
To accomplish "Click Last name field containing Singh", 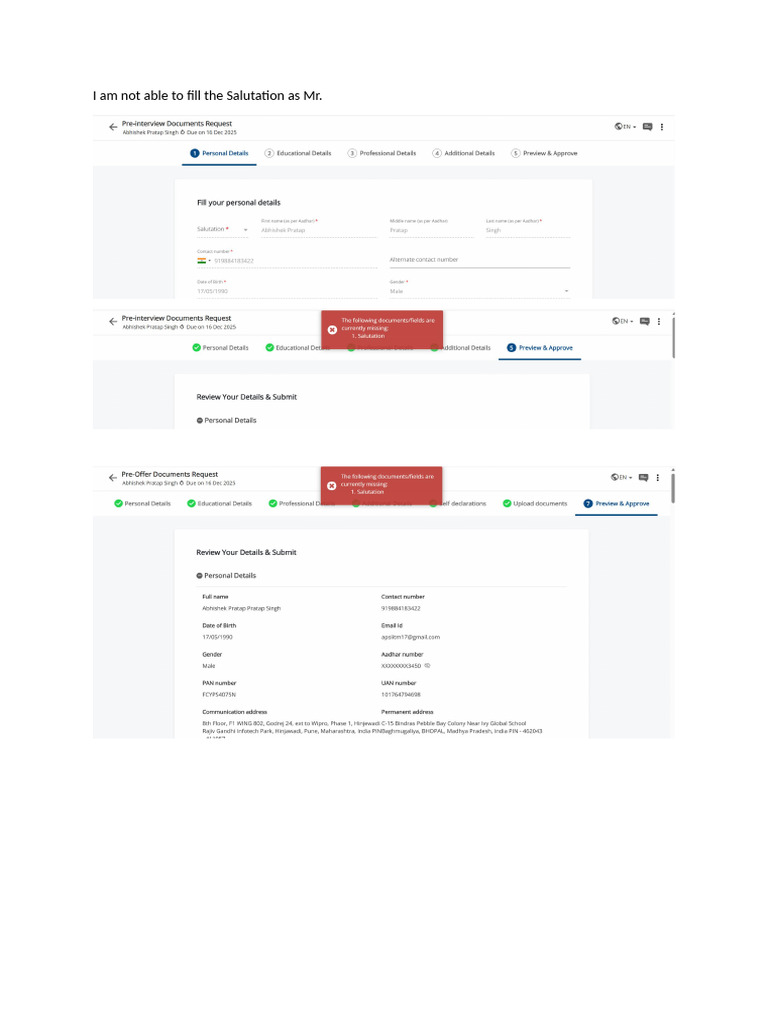I will pos(528,230).
